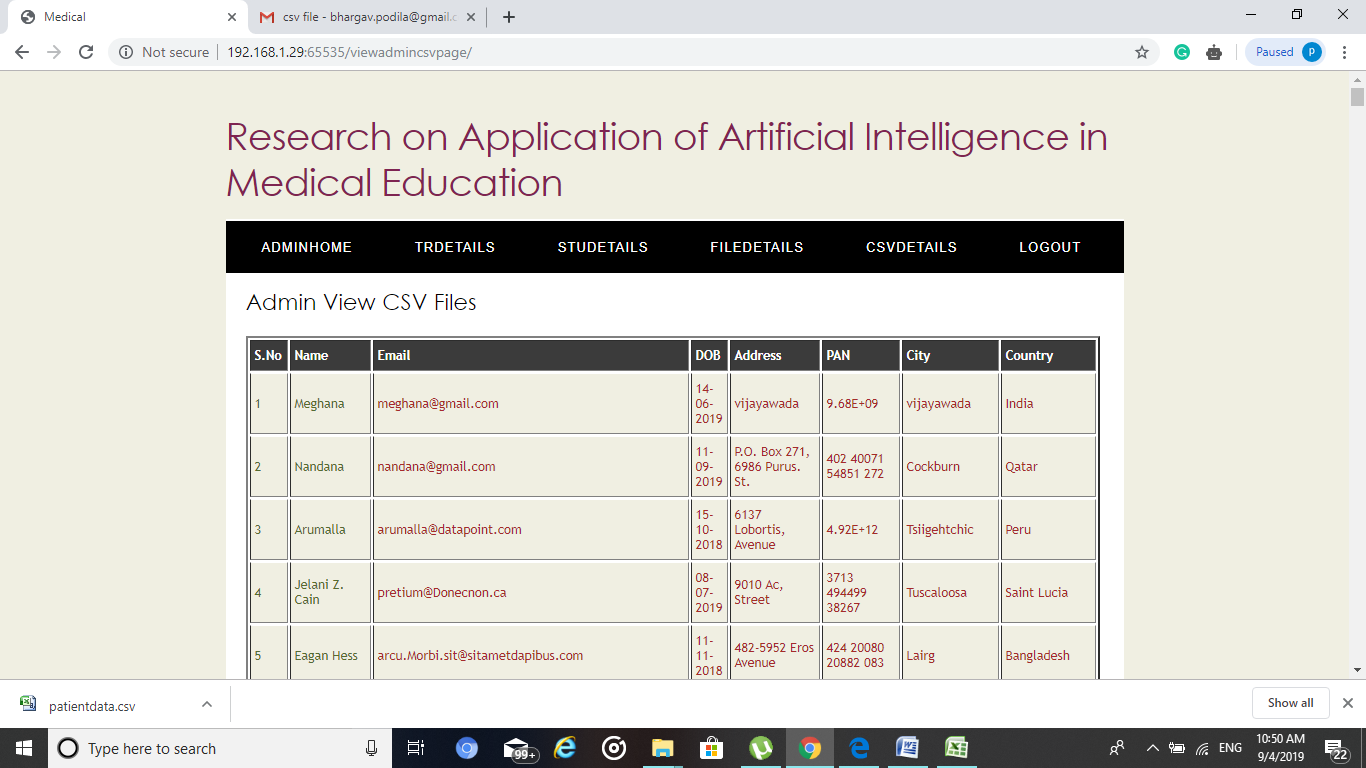Image resolution: width=1366 pixels, height=768 pixels.
Task: Click the site title heading link
Action: point(667,159)
